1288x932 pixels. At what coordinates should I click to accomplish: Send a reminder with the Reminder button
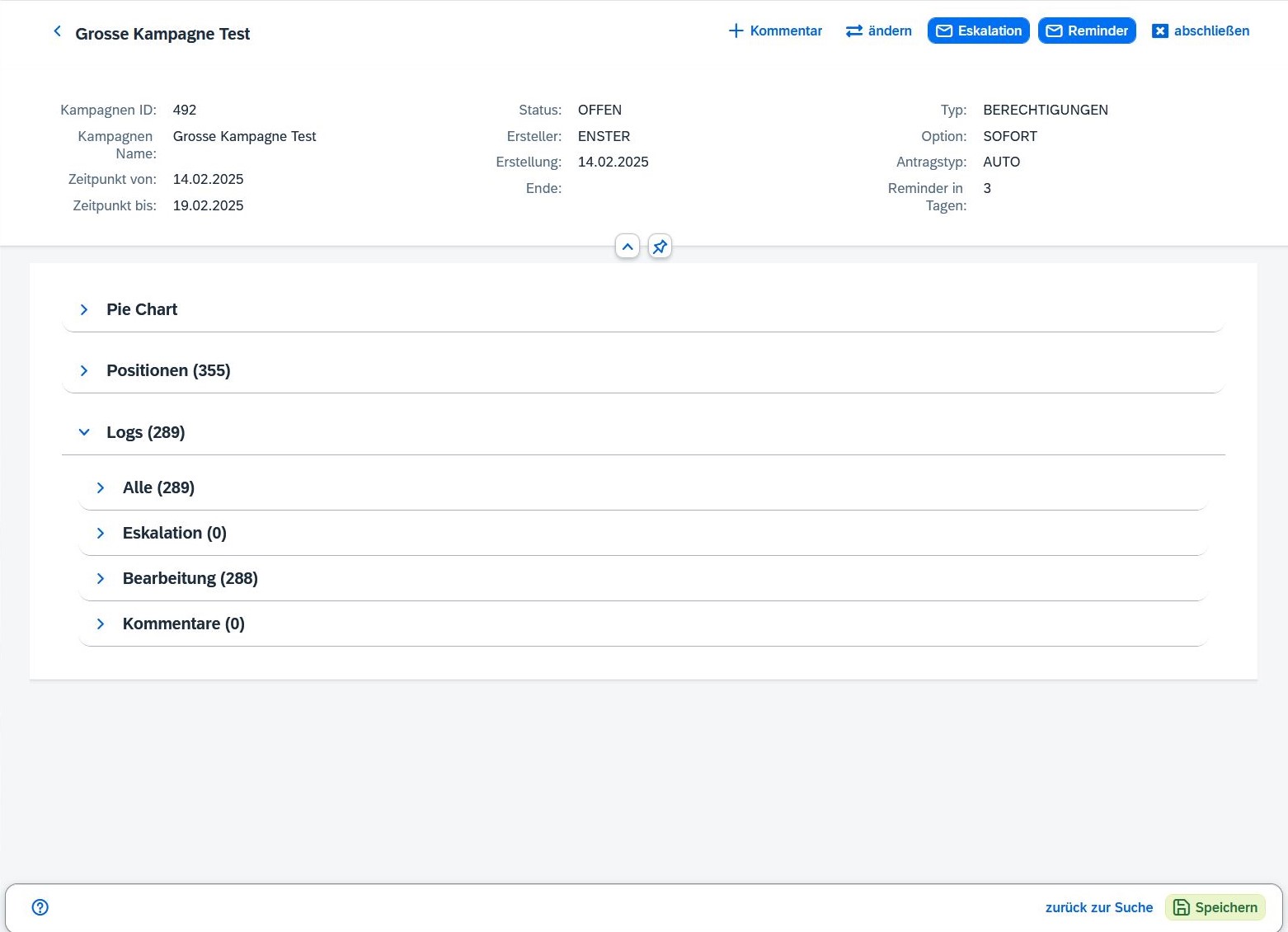pos(1087,31)
